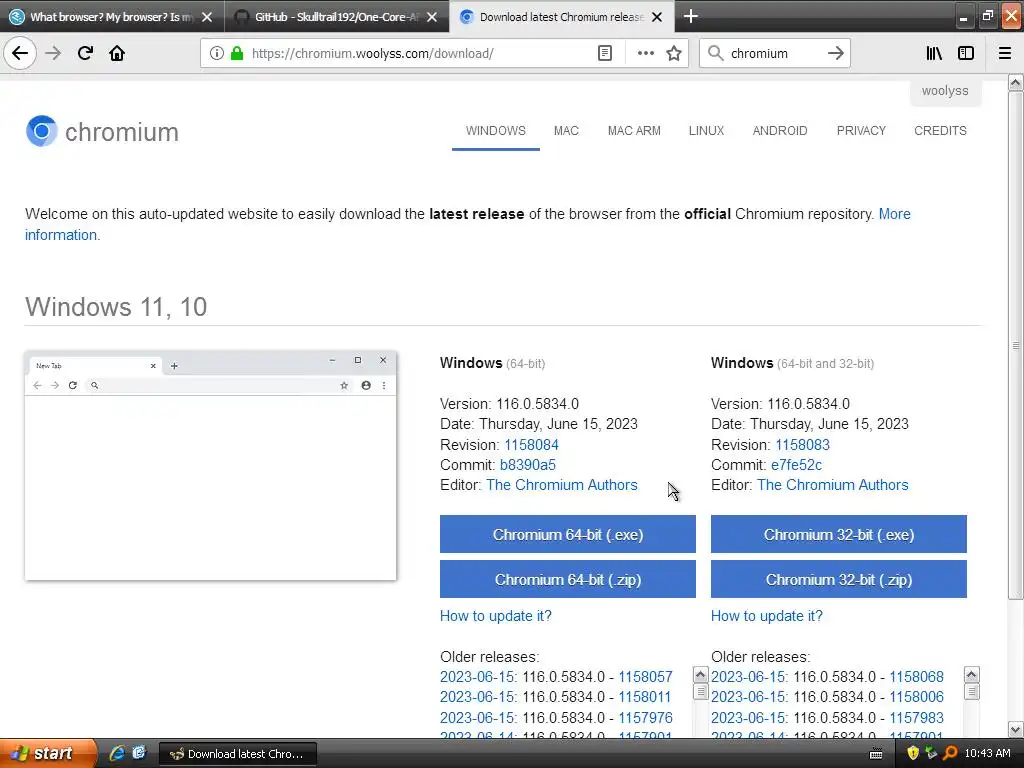Show the sidebars toggle icon

(x=966, y=53)
